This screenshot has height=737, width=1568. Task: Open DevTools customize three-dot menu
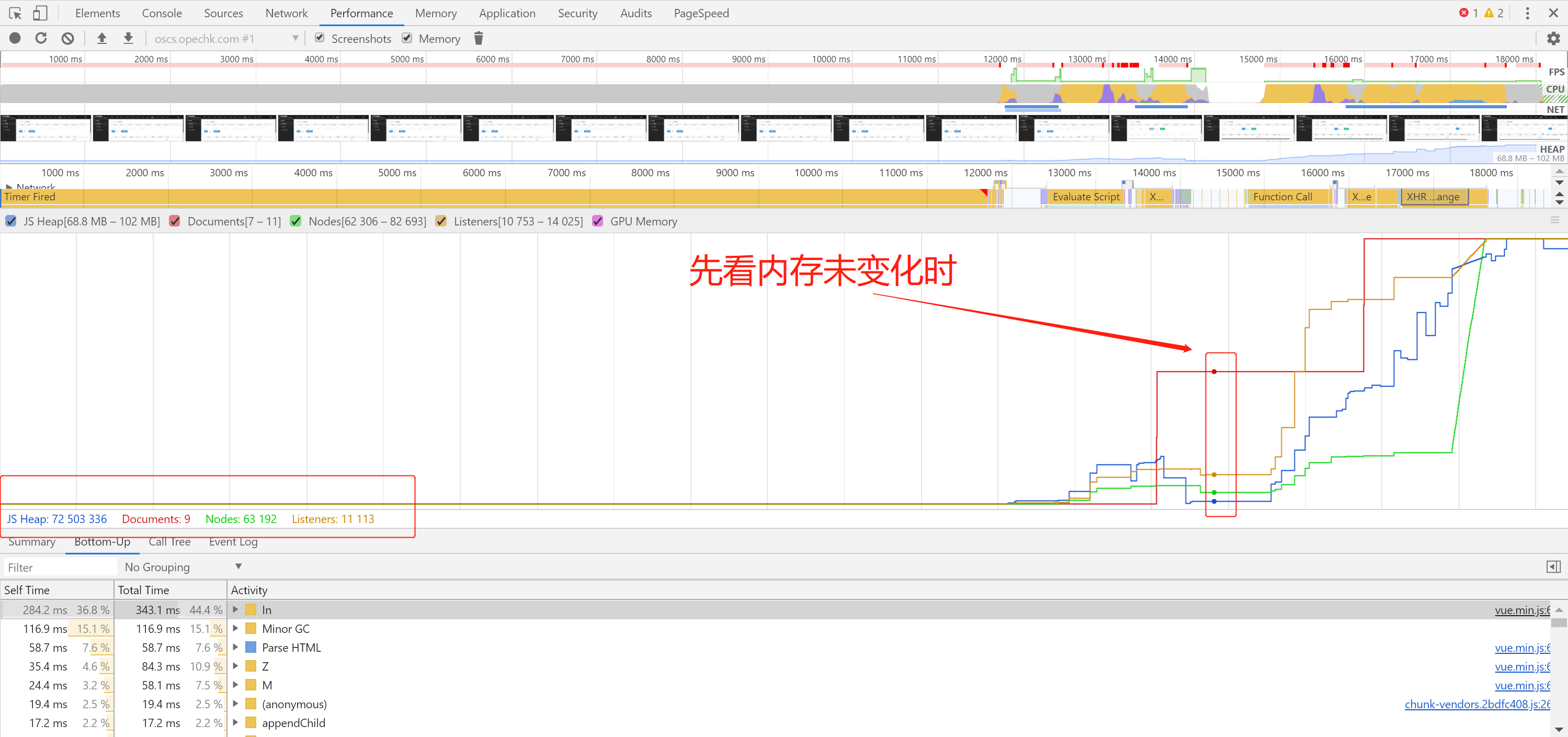click(1527, 13)
